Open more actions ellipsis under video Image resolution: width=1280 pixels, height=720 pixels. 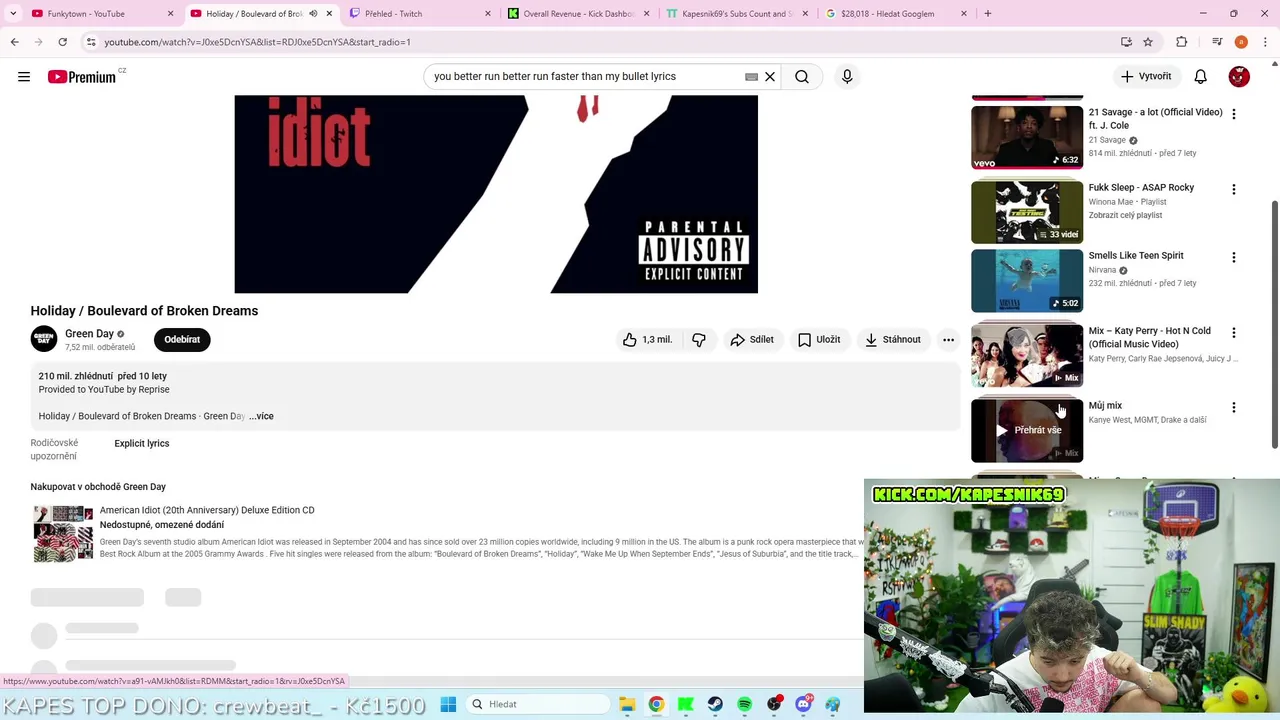pyautogui.click(x=948, y=340)
